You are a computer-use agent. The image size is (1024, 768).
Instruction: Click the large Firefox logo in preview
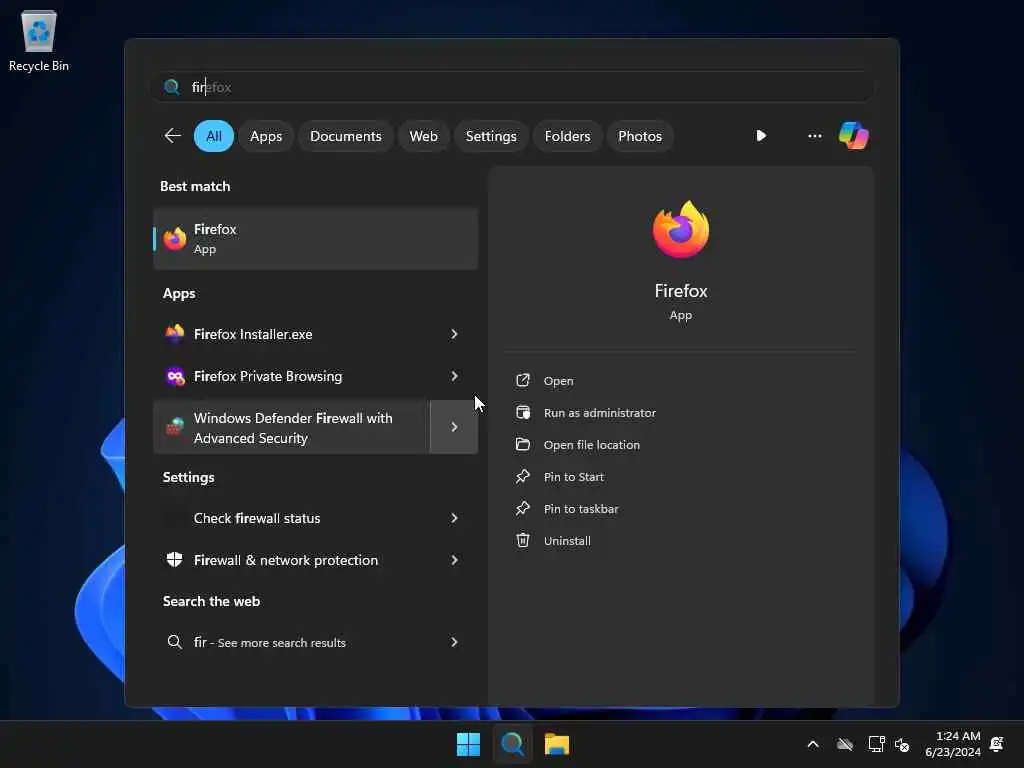[x=680, y=230]
